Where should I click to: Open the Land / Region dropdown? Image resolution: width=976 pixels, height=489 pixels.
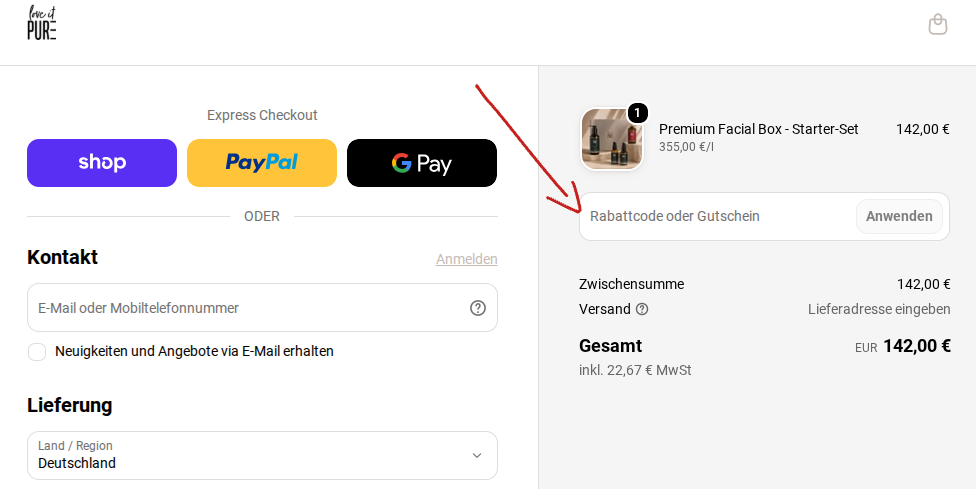point(262,455)
